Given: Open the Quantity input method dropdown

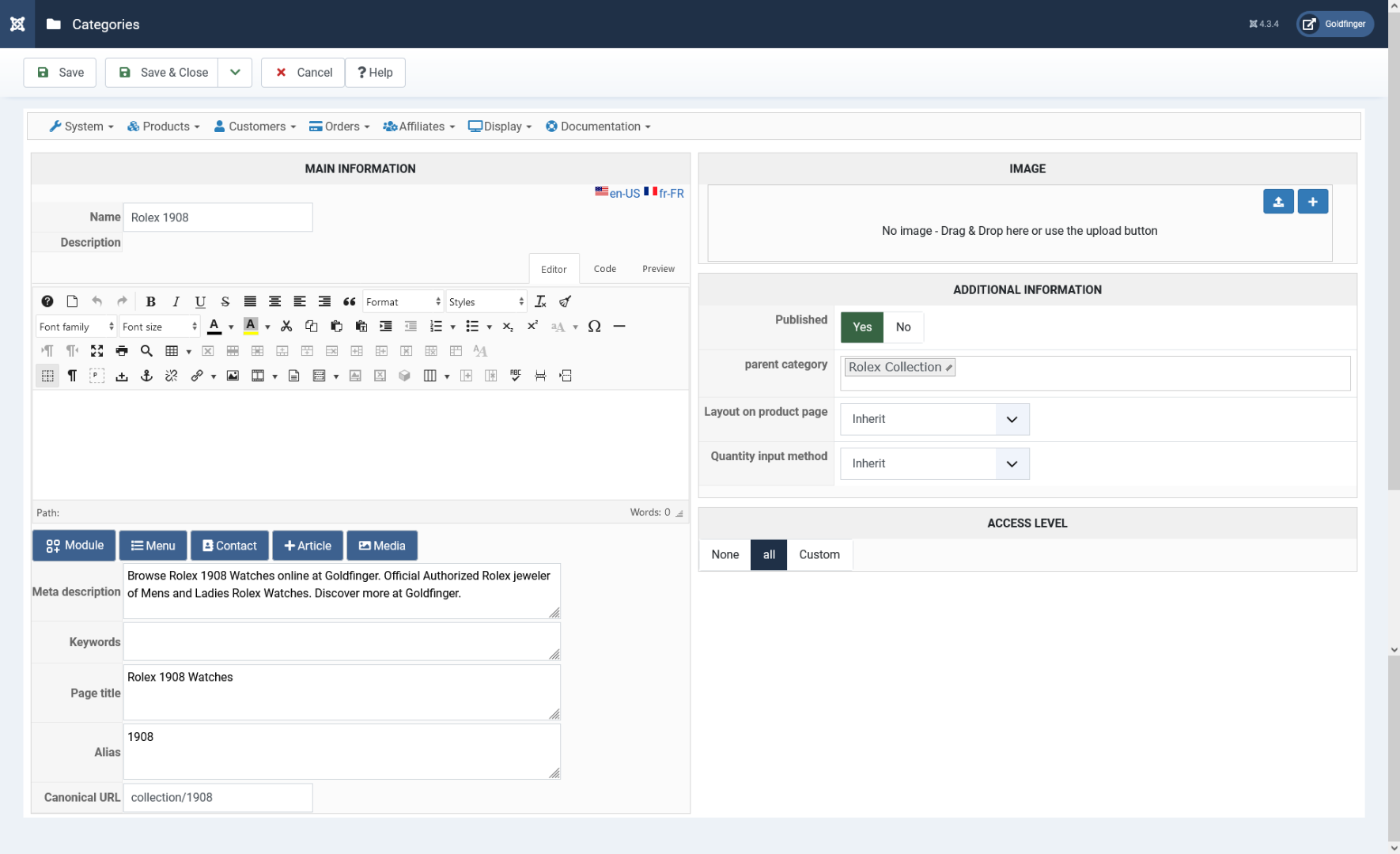Looking at the screenshot, I should pos(935,464).
